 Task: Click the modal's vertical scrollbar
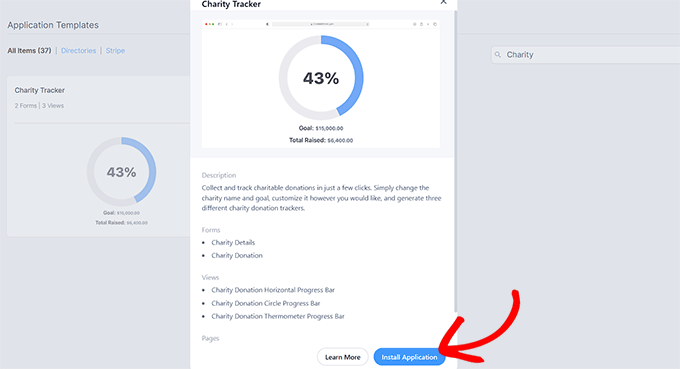click(x=455, y=160)
